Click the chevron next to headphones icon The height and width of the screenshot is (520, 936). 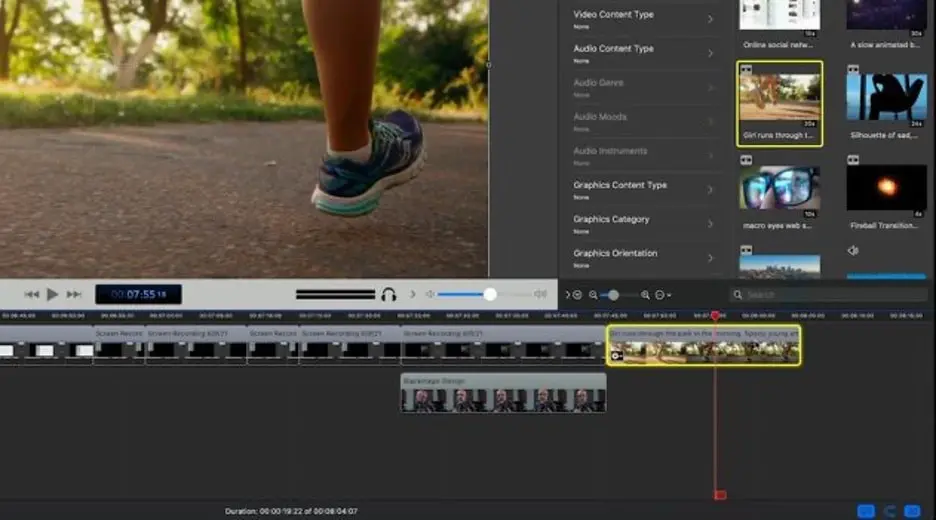412,294
